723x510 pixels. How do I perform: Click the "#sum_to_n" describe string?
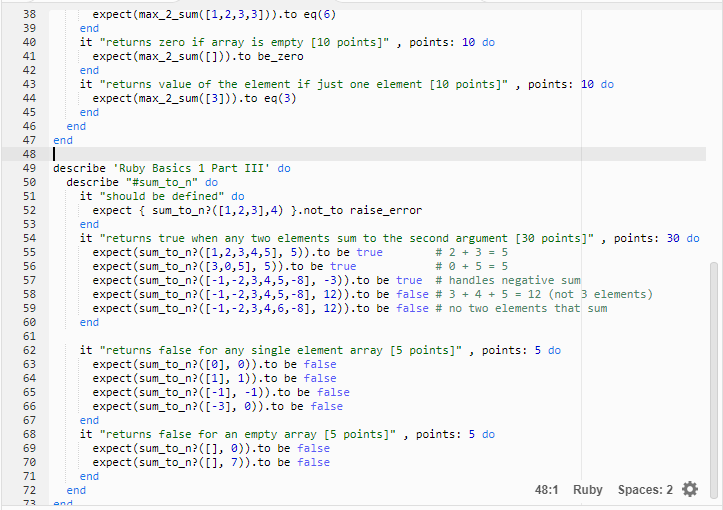[x=162, y=182]
